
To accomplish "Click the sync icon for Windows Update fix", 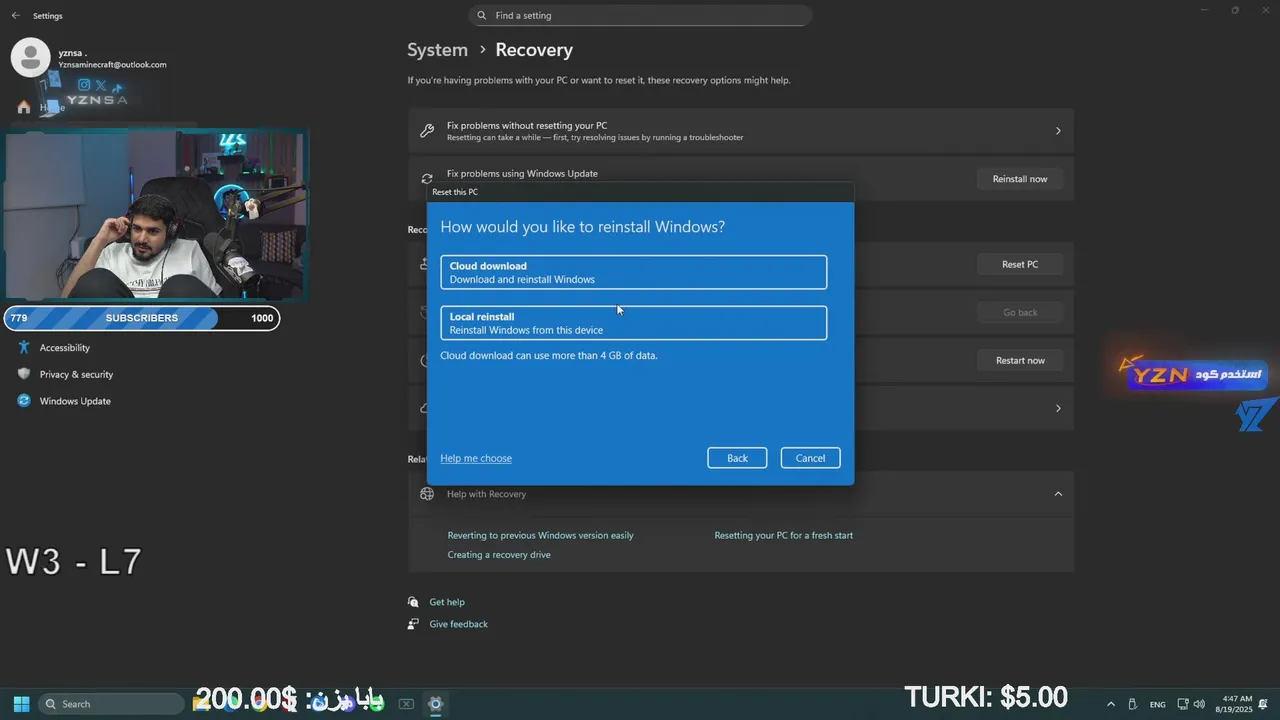I will coord(427,177).
